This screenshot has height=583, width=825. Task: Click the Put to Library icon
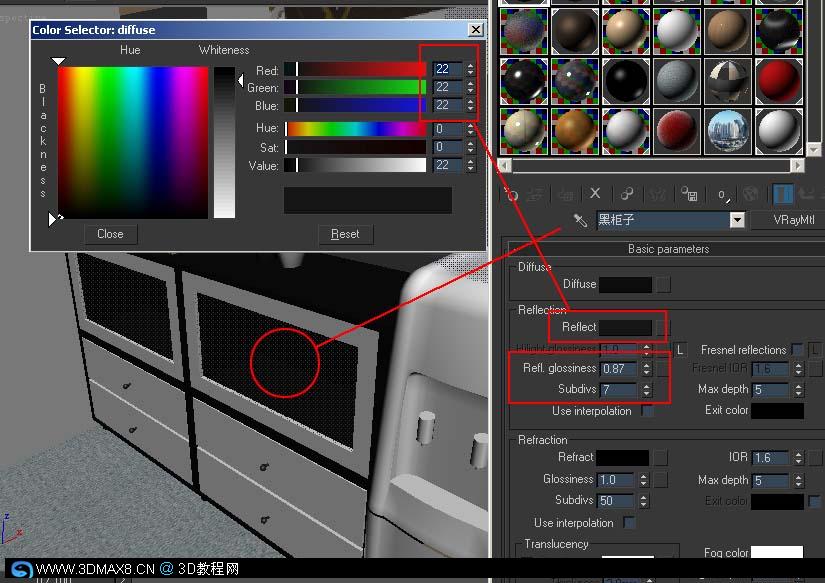tap(689, 195)
